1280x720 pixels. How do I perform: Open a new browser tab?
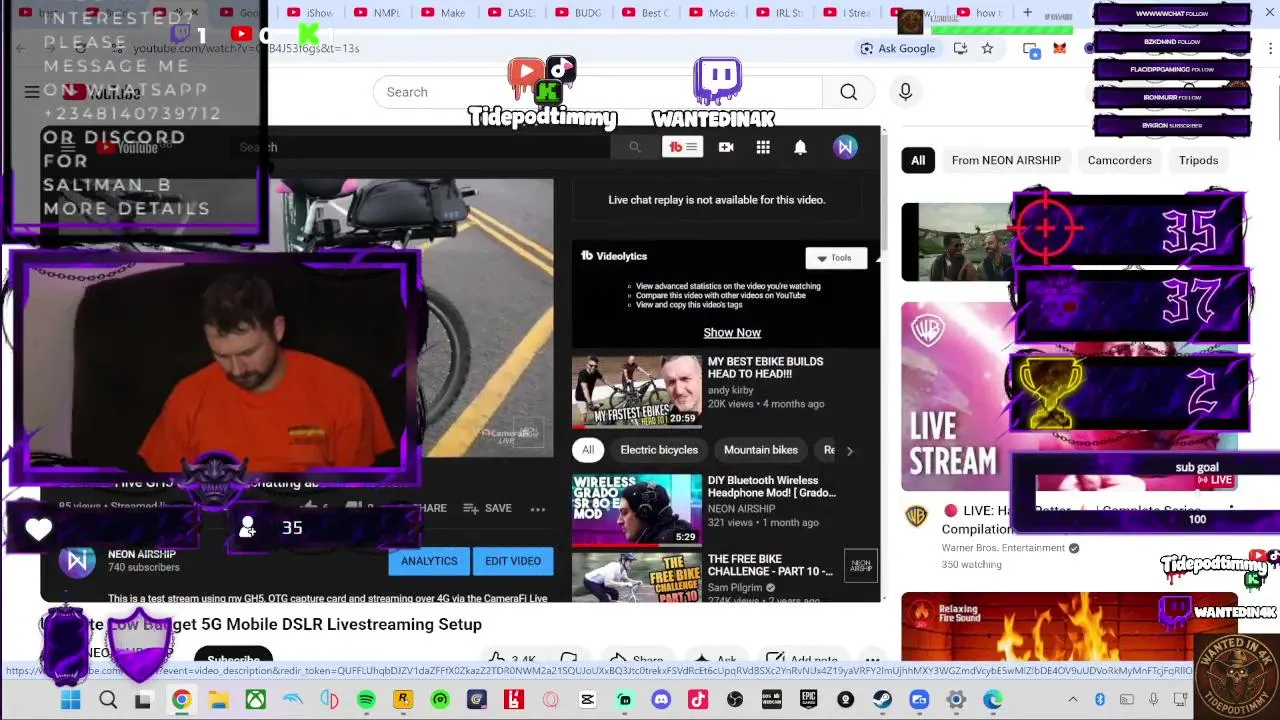point(1027,13)
